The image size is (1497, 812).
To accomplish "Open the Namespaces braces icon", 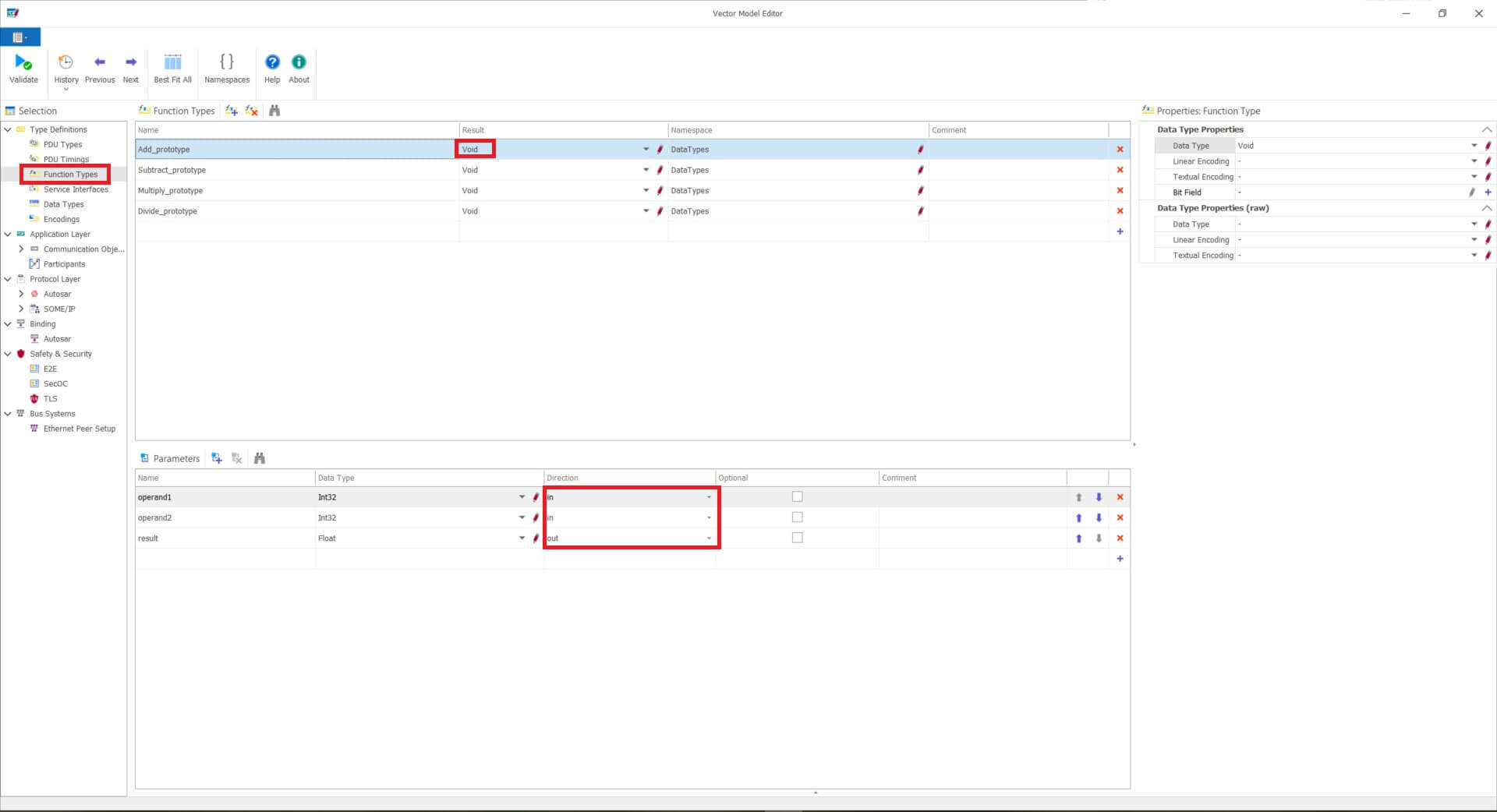I will click(x=227, y=63).
